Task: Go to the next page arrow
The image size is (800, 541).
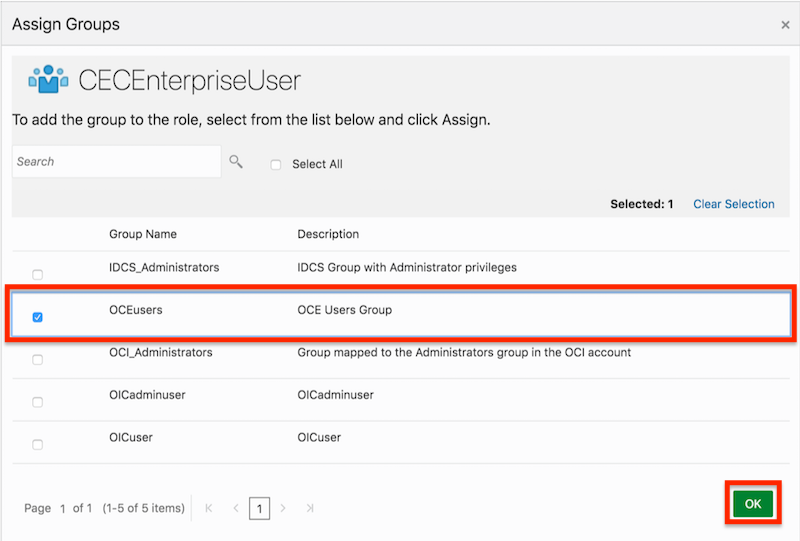Action: tap(283, 508)
